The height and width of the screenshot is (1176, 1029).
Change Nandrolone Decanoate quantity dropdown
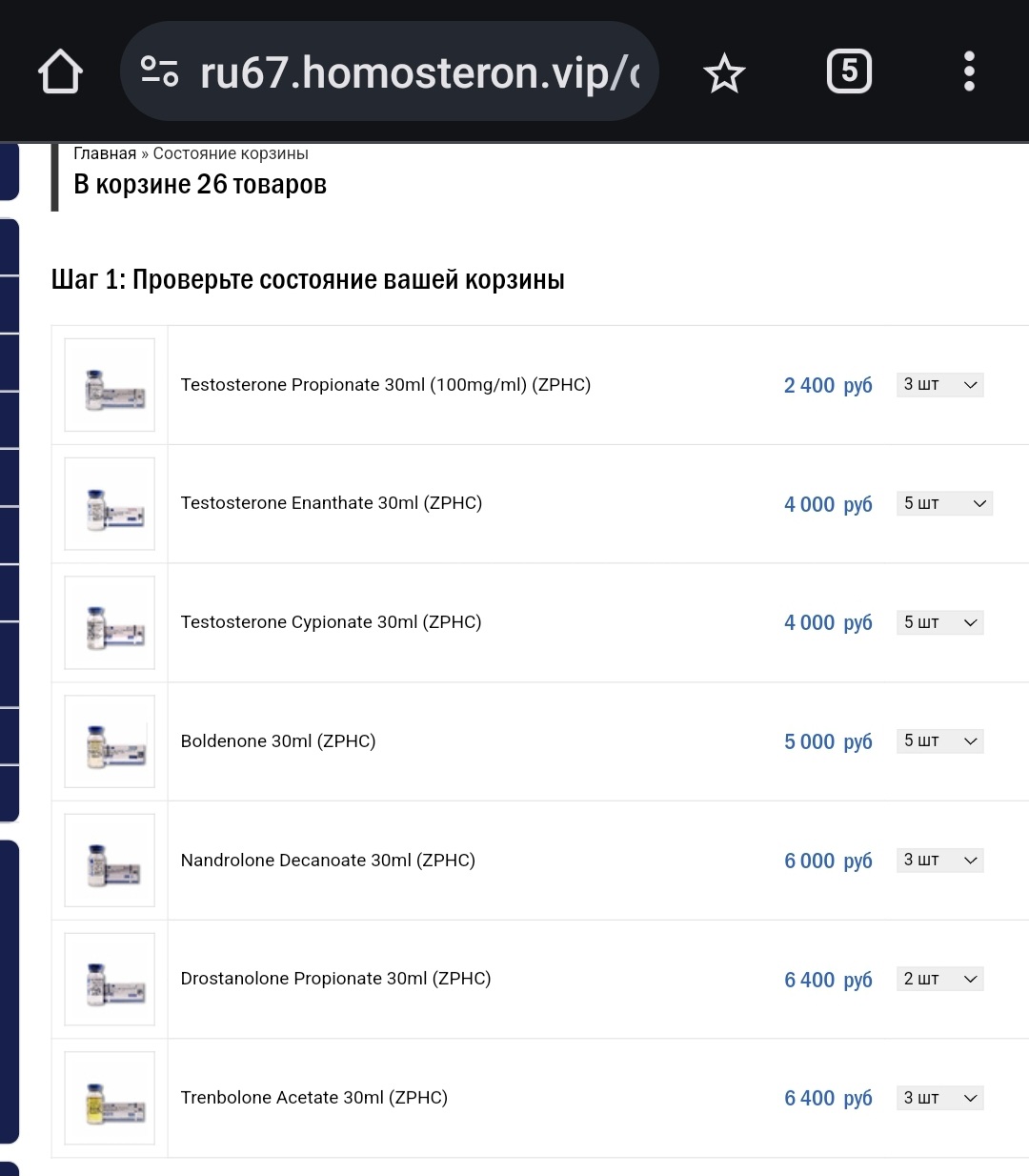click(x=939, y=860)
